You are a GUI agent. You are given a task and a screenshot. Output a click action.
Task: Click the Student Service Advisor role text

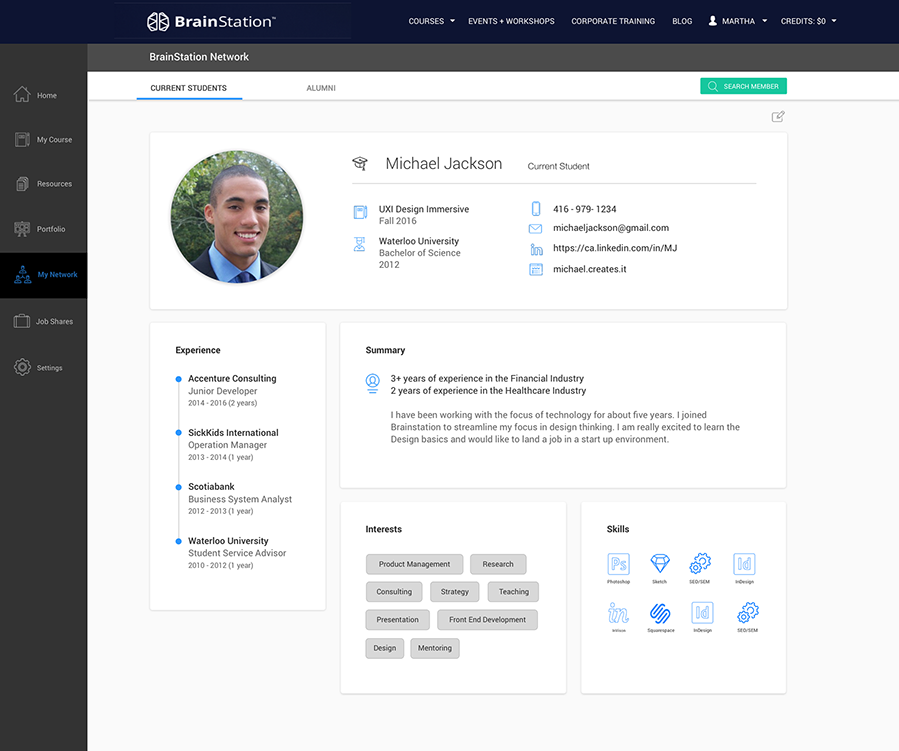[237, 553]
